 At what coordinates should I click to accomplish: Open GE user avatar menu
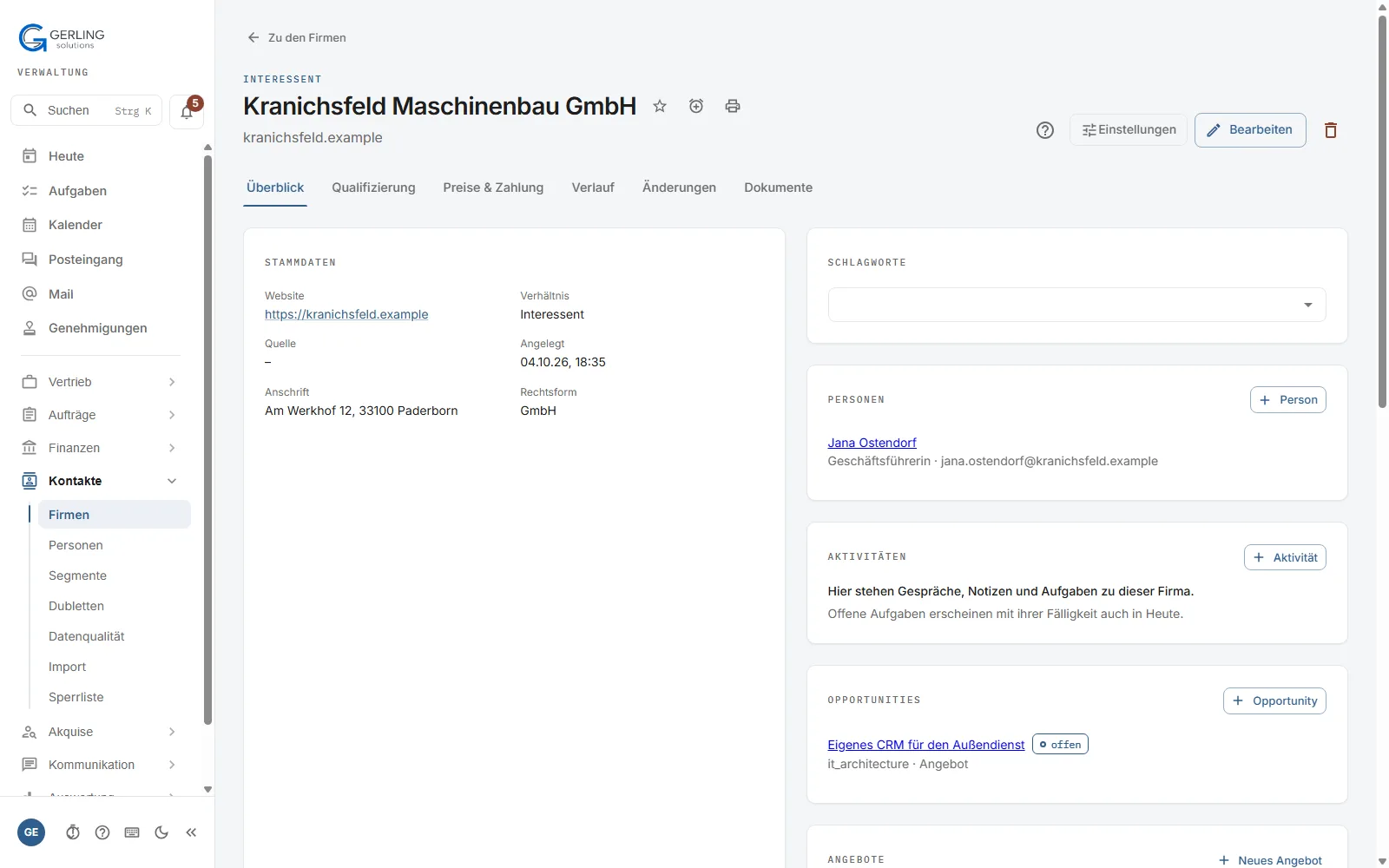31,832
